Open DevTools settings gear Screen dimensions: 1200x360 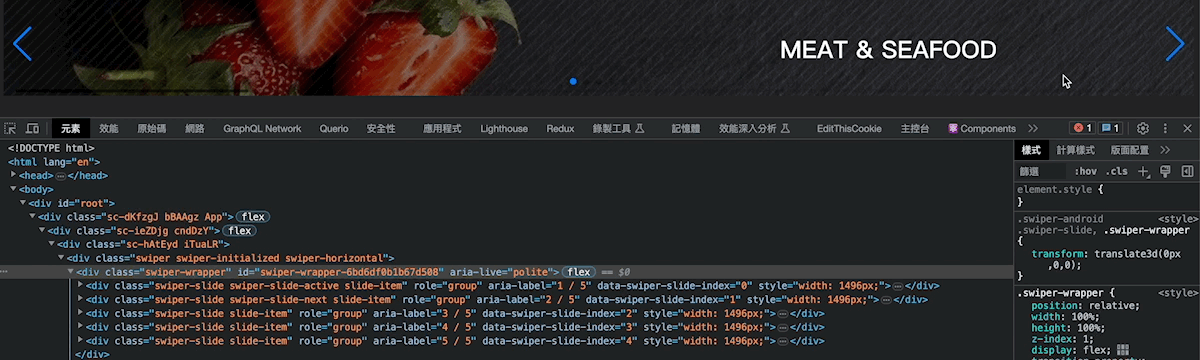click(x=1143, y=129)
